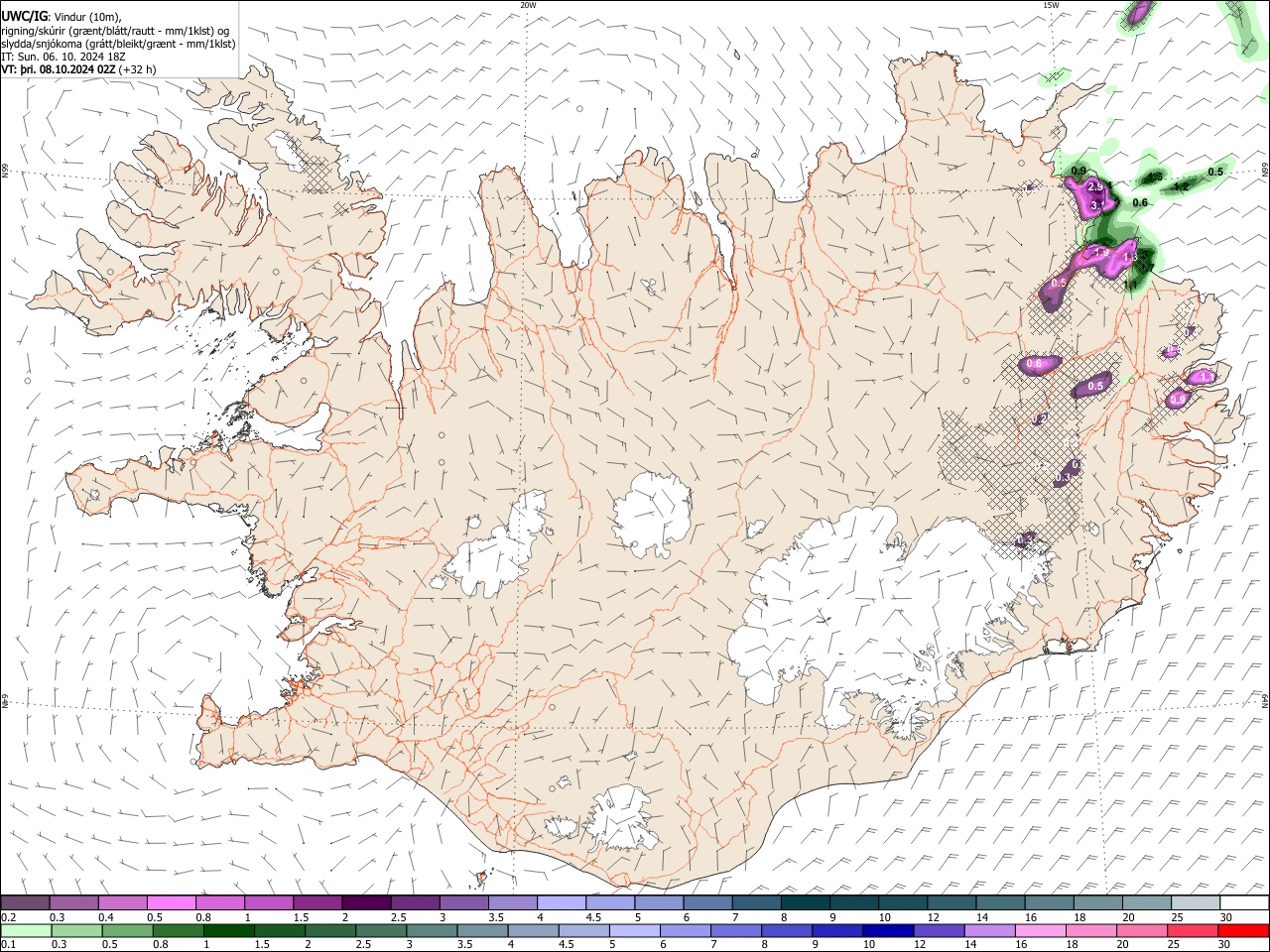This screenshot has width=1270, height=952.
Task: Click the 'slydda/snjókoma' legend description line
Action: point(118,44)
